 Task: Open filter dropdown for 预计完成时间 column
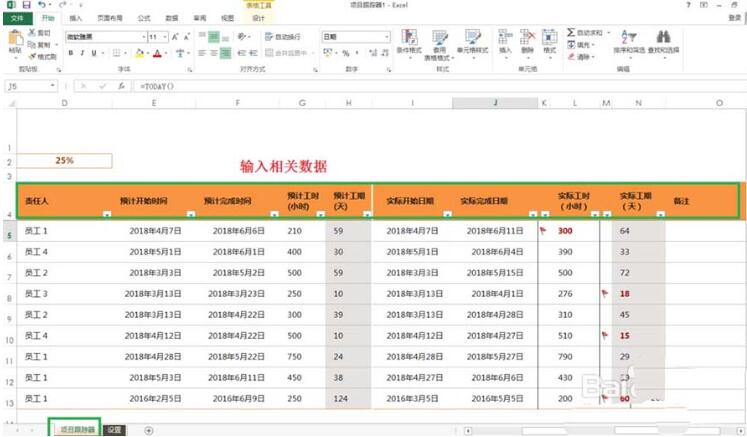[x=274, y=214]
